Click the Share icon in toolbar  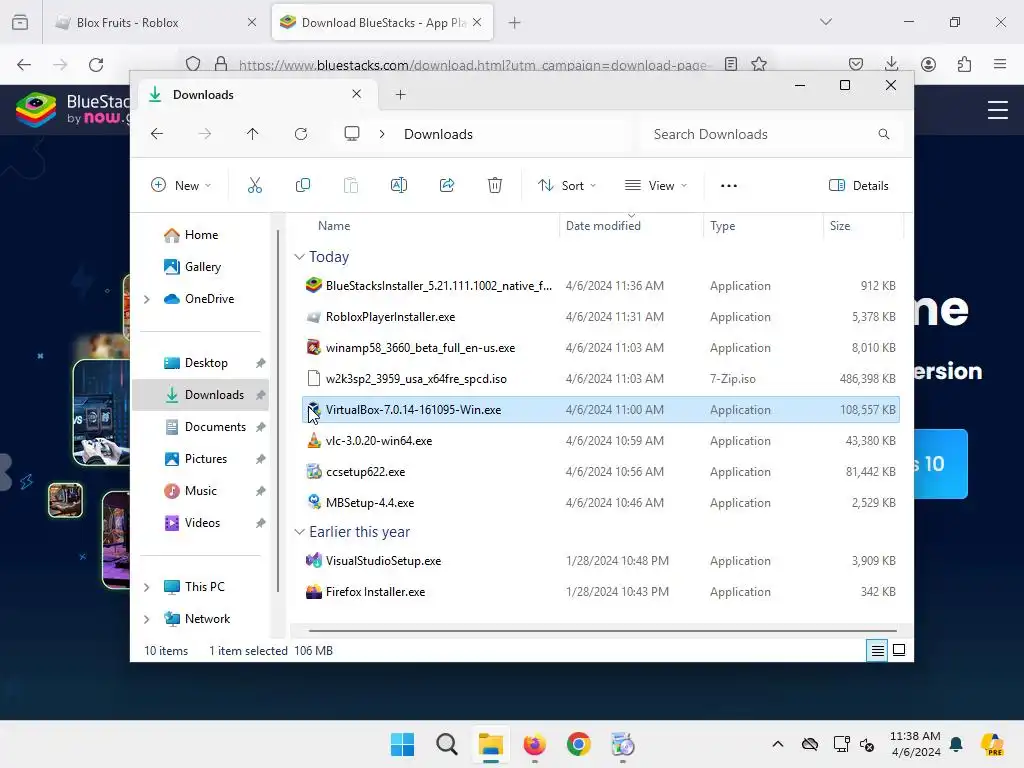pyautogui.click(x=447, y=185)
